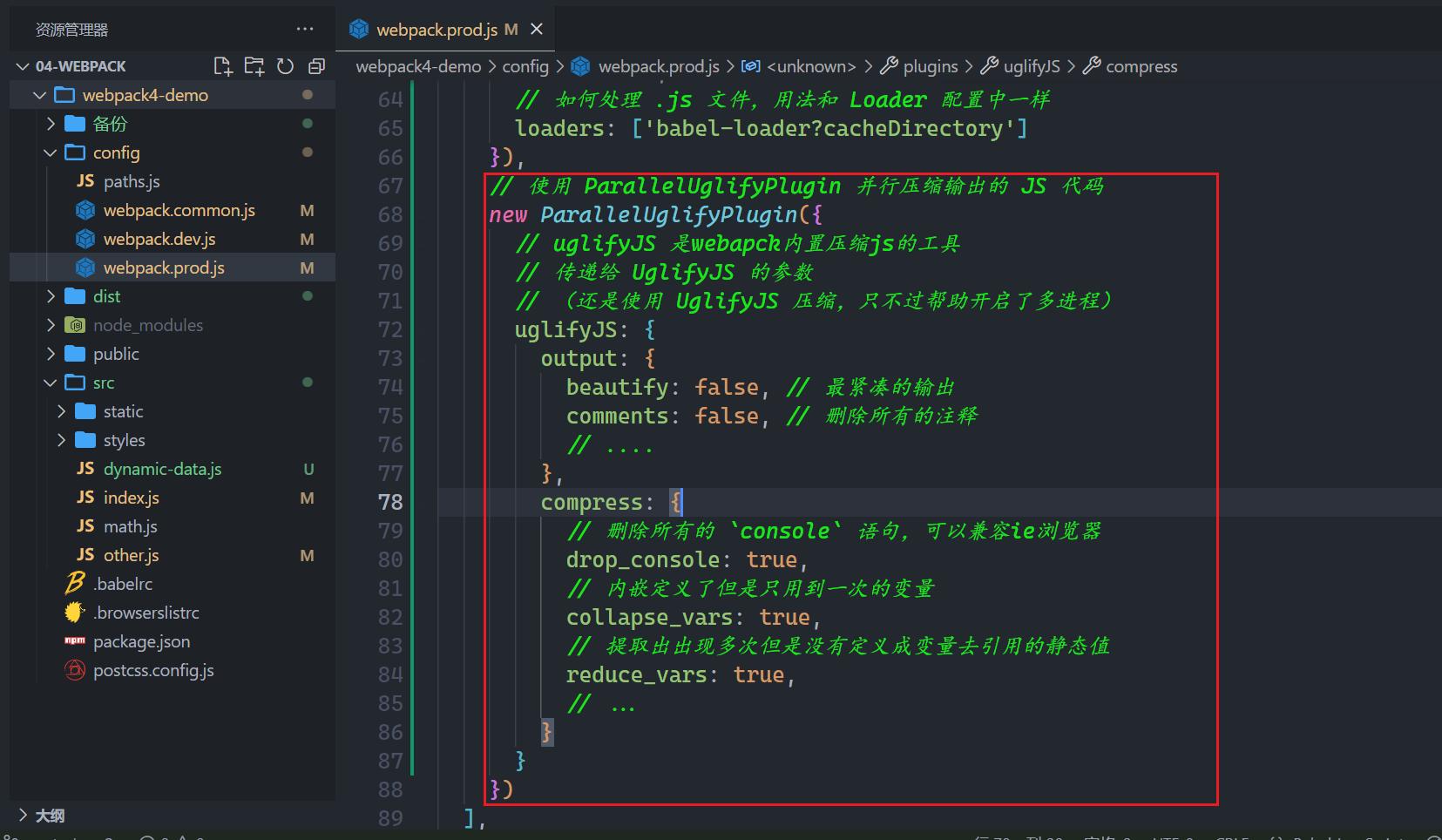Click the PostCSS icon beside postcss.config.js
This screenshot has height=840, width=1442.
click(75, 670)
